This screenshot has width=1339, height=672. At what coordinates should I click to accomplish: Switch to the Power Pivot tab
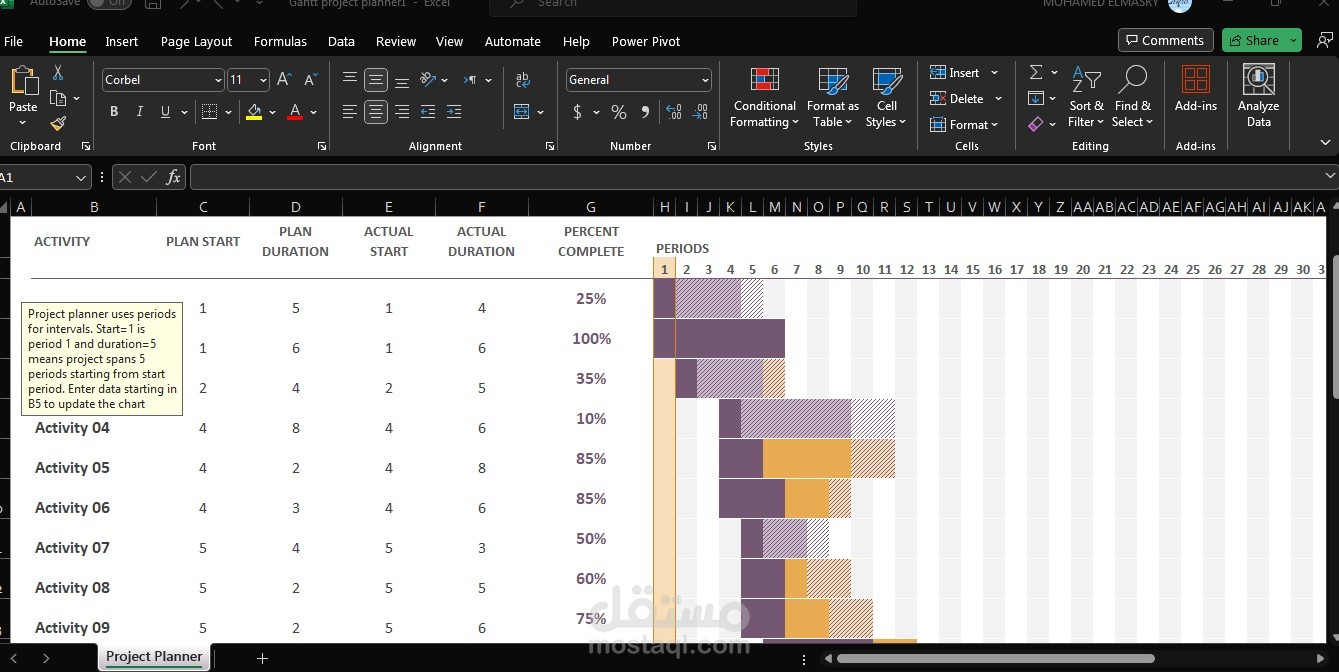pyautogui.click(x=646, y=41)
